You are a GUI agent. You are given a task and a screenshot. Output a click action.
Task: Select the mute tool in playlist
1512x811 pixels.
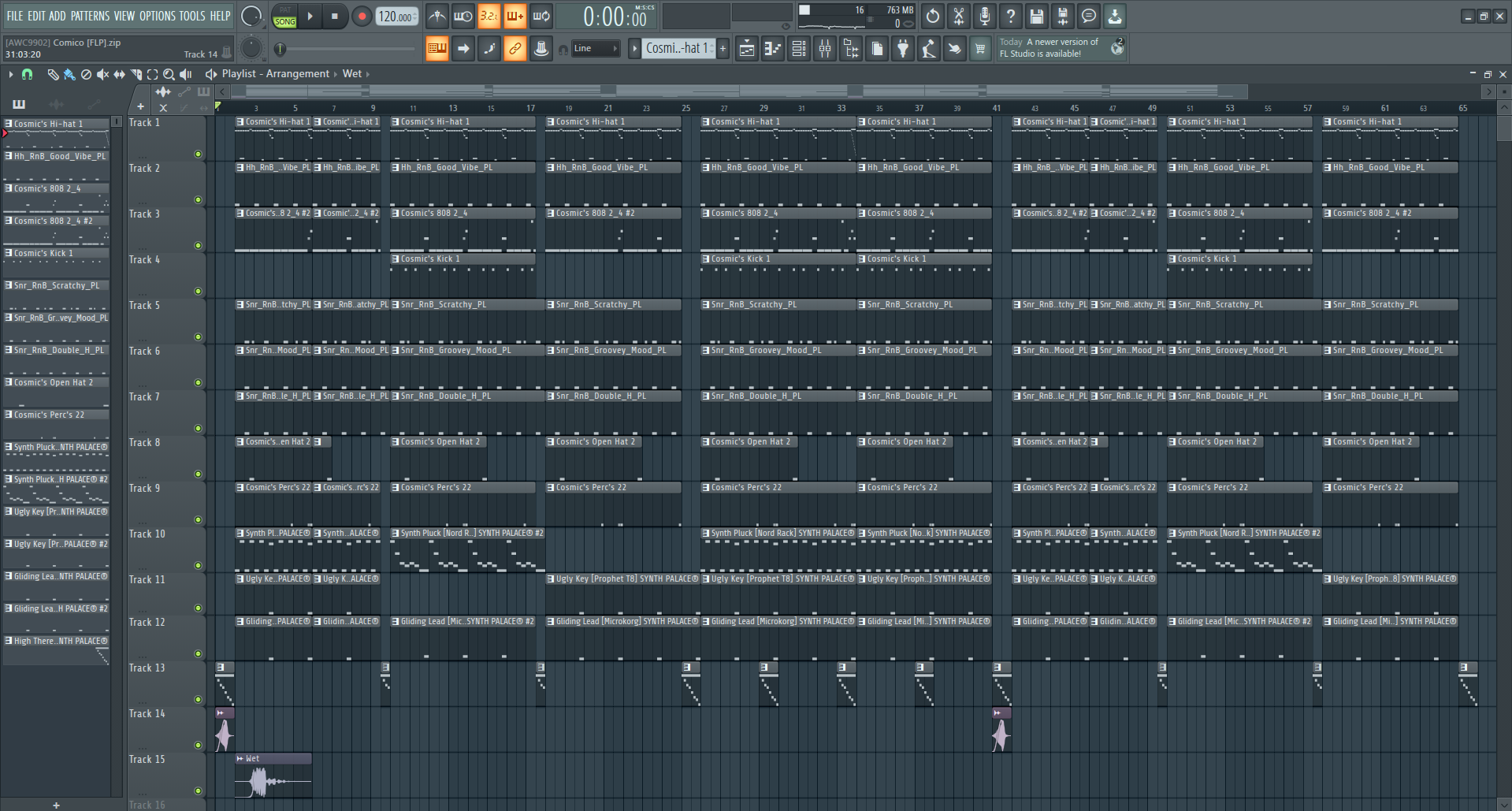tap(102, 74)
